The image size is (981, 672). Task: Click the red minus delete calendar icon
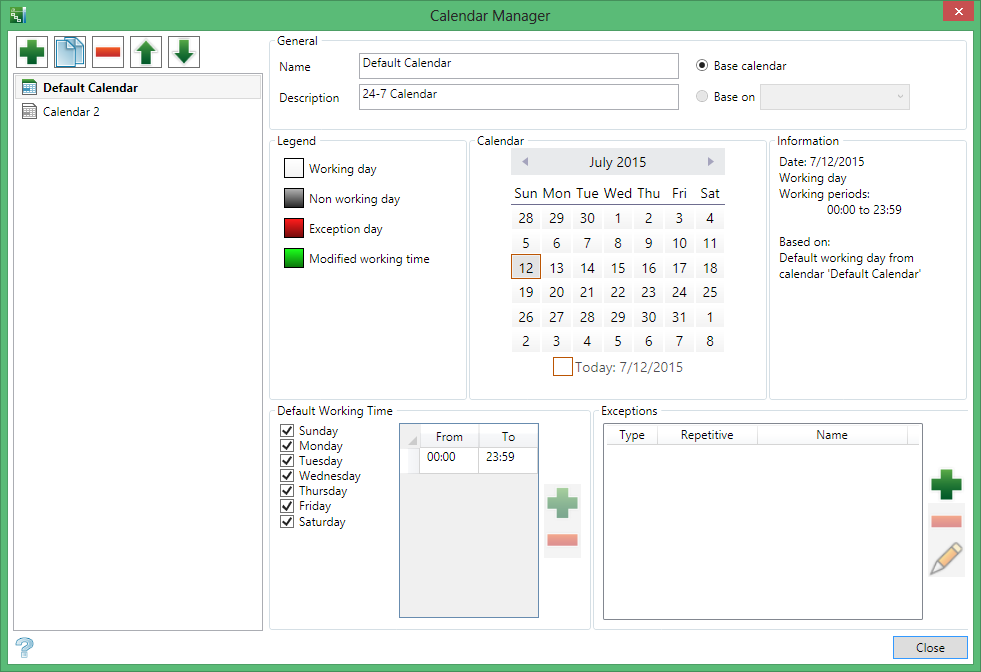pos(108,51)
